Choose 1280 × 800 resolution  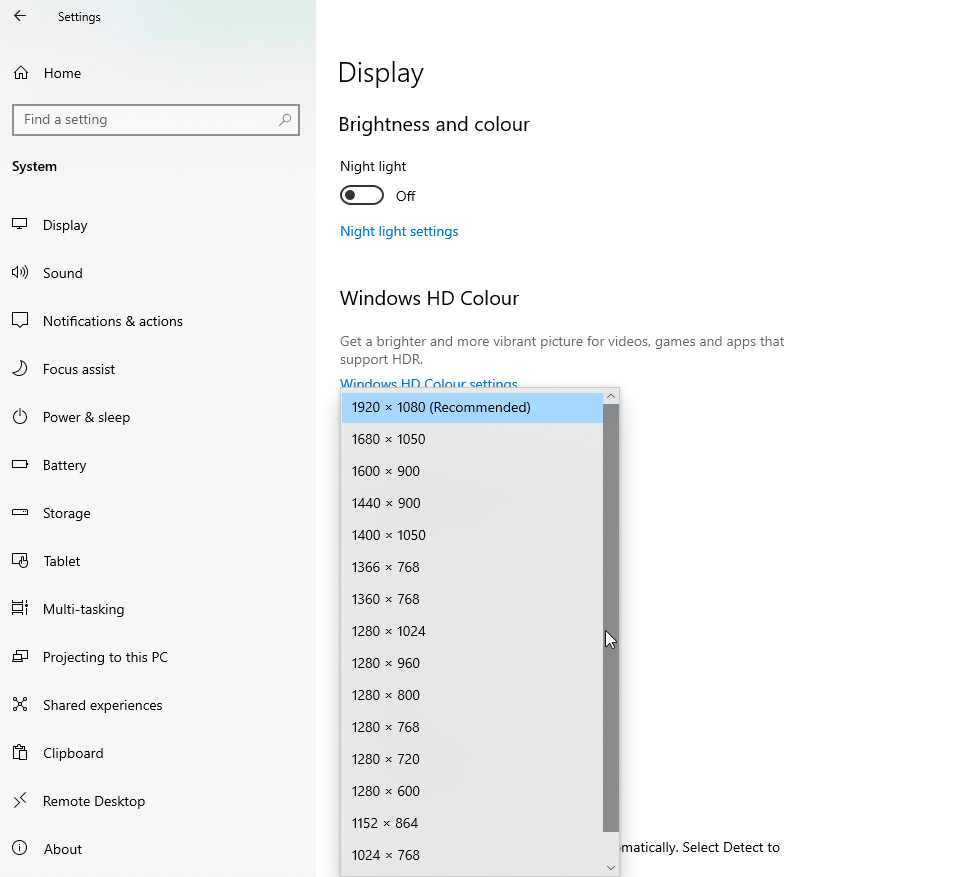(472, 695)
